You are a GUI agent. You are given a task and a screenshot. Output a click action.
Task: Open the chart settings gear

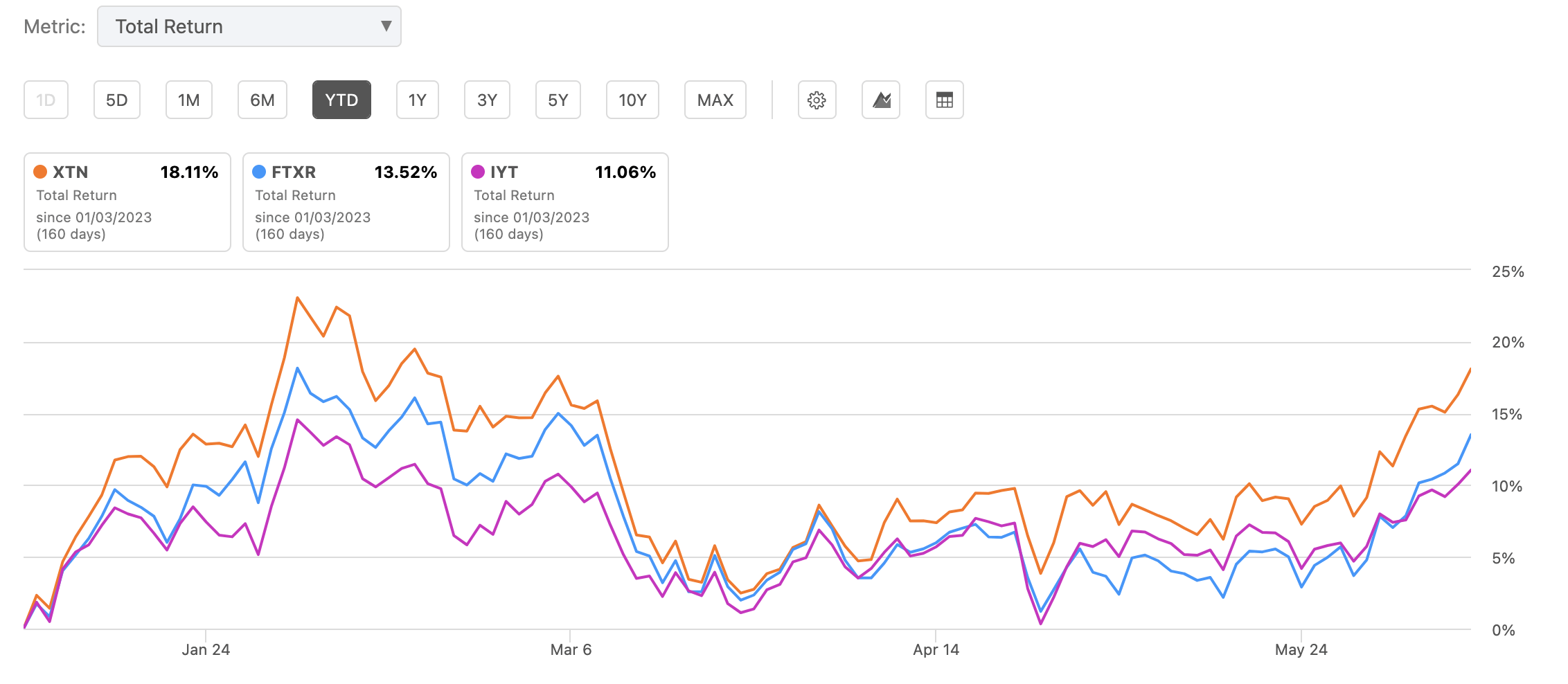[817, 100]
